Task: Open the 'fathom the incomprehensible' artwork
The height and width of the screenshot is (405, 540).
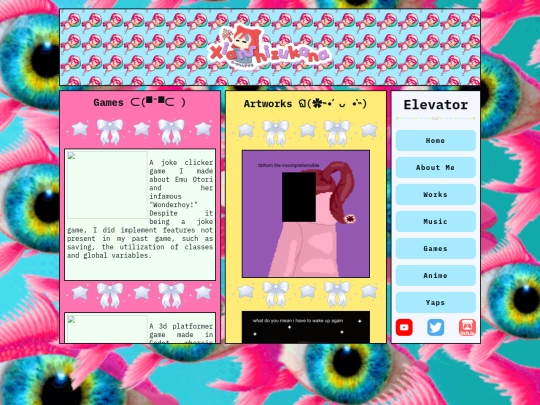Action: pos(306,214)
